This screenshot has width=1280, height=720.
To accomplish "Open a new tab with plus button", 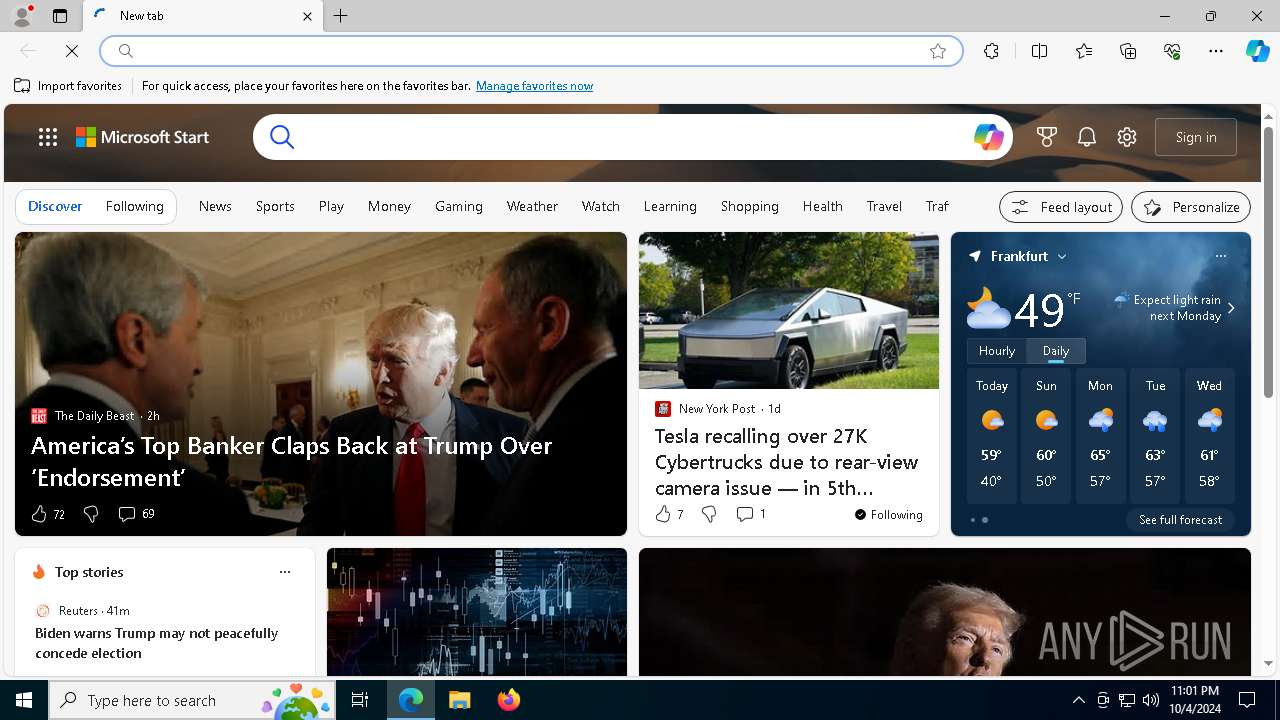I will pyautogui.click(x=341, y=16).
